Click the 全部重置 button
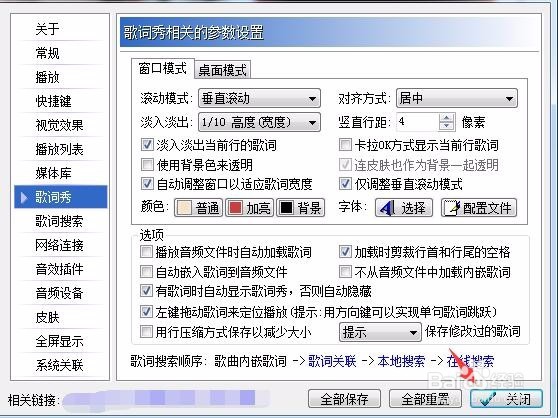The height and width of the screenshot is (418, 558). pyautogui.click(x=425, y=399)
